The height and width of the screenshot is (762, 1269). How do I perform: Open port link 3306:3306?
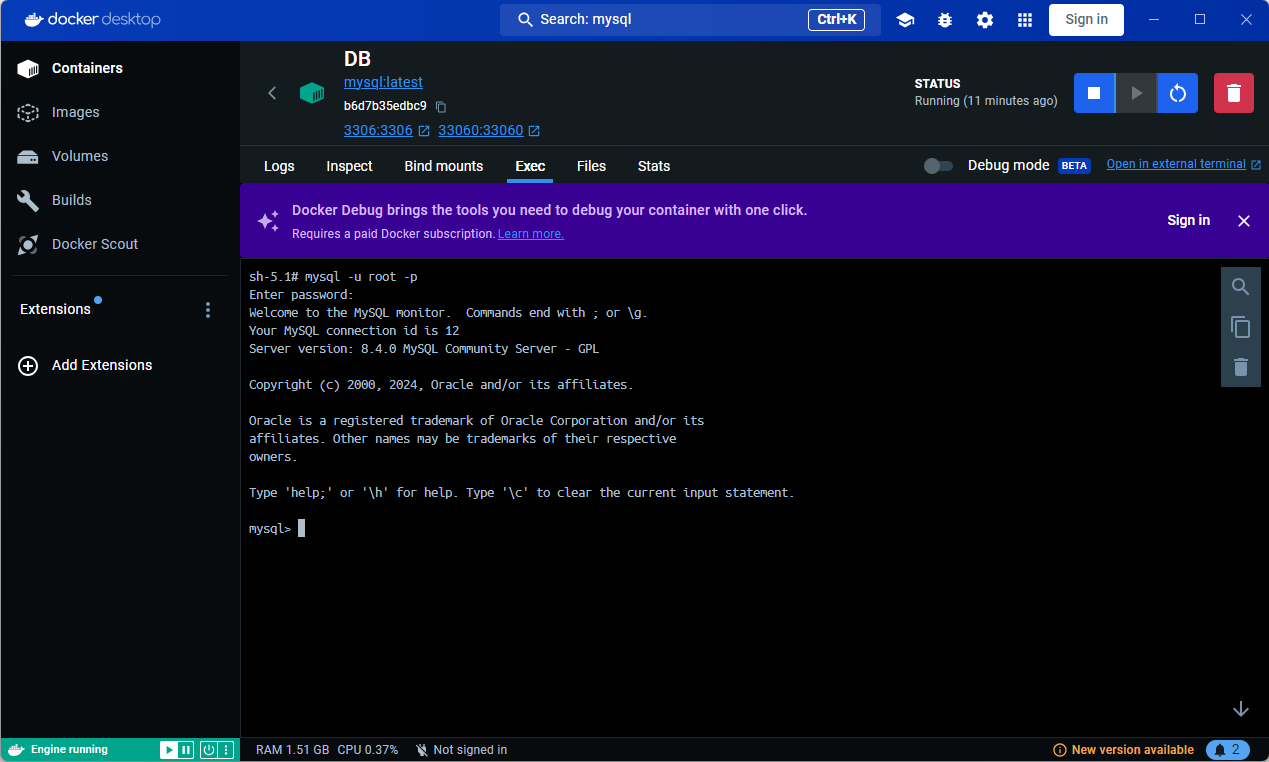click(x=378, y=130)
